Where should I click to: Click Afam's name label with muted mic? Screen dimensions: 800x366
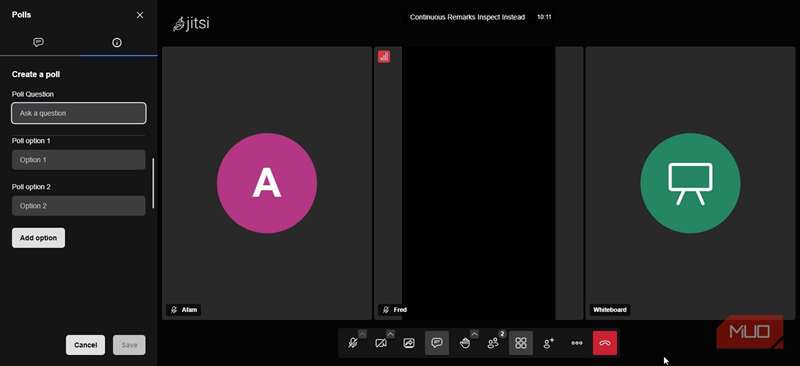click(x=183, y=310)
